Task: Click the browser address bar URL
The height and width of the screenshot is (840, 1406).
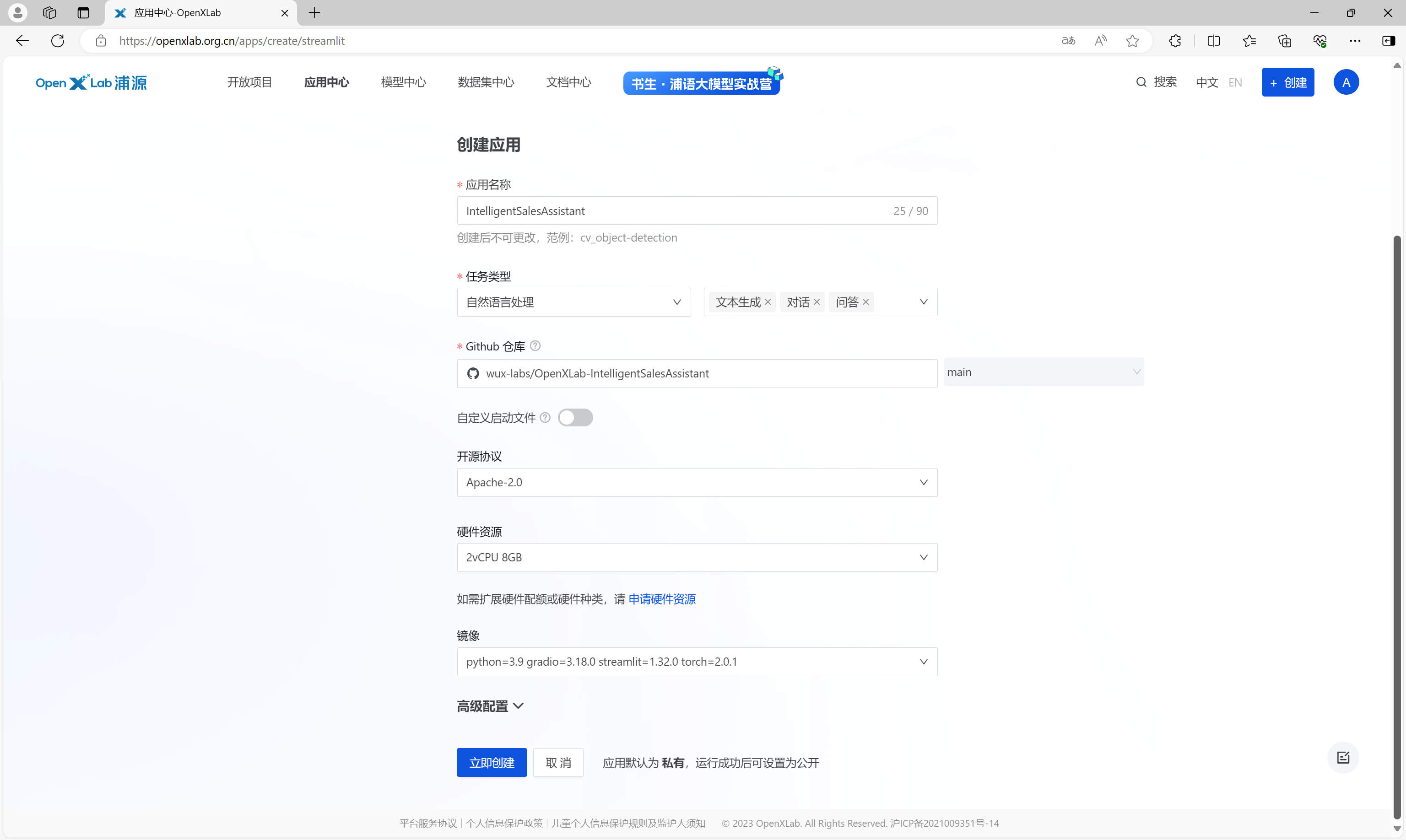Action: [x=232, y=41]
